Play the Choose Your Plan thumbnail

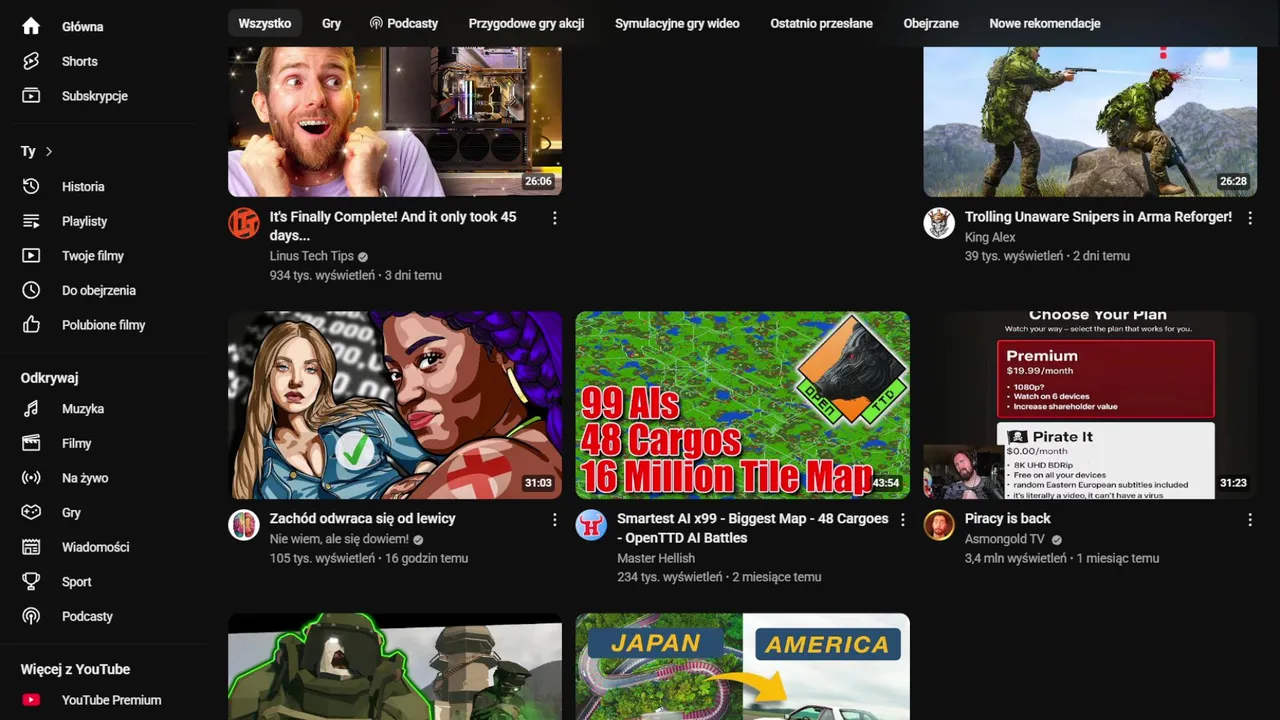[1090, 405]
